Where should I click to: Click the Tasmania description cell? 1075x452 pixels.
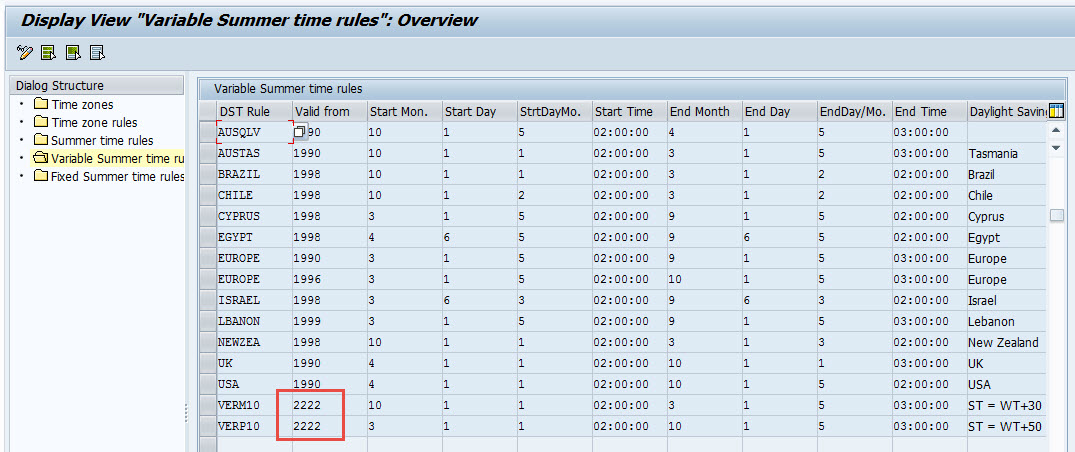[1006, 154]
